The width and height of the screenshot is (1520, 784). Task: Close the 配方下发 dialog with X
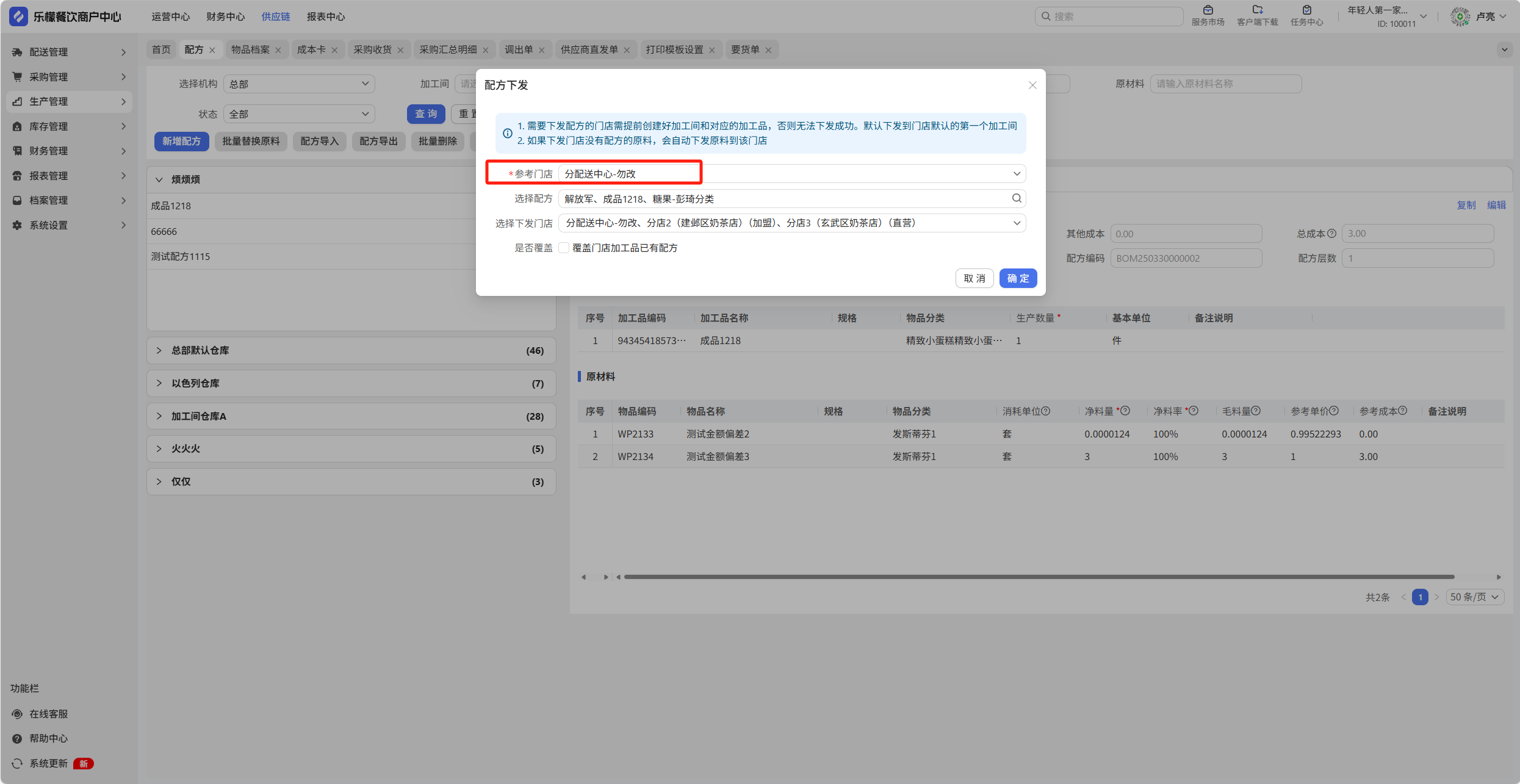[x=1032, y=85]
